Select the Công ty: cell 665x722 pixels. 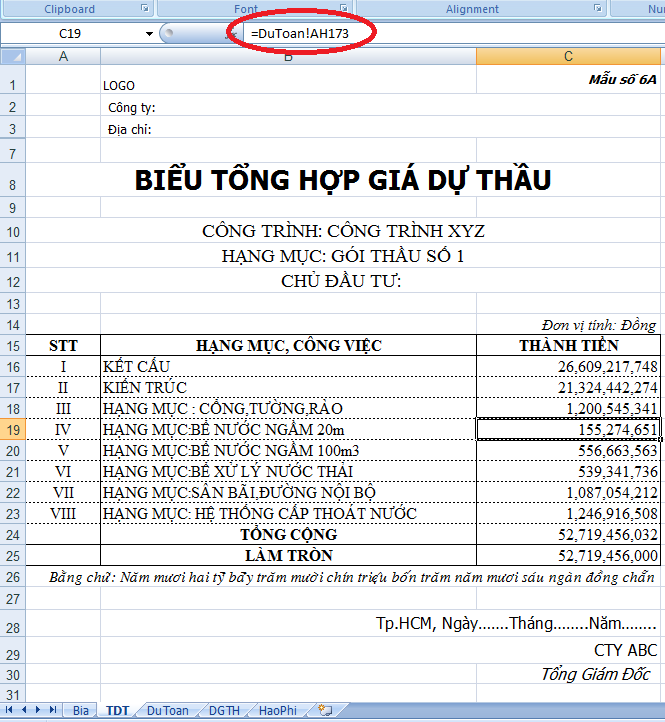point(288,107)
